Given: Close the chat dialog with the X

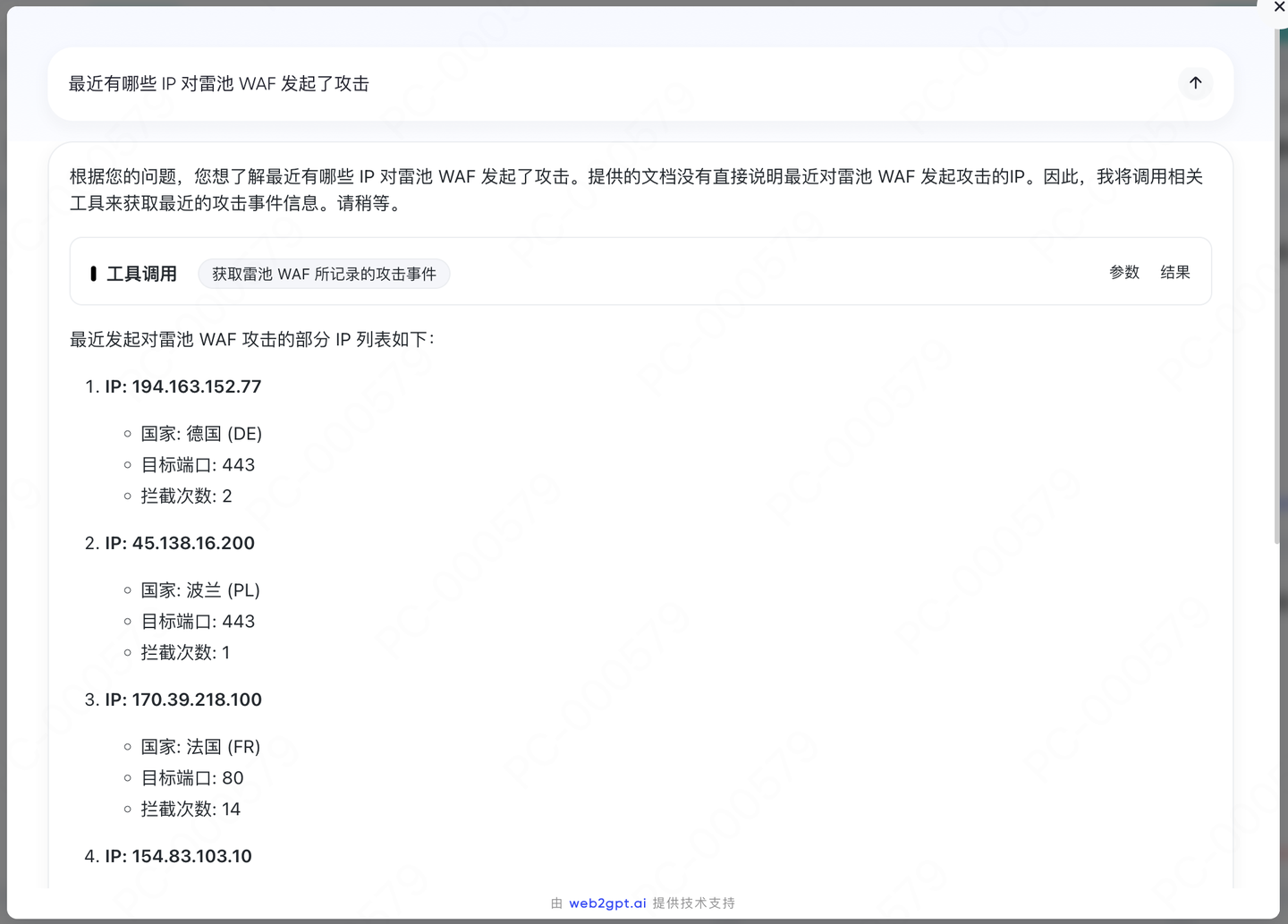Looking at the screenshot, I should coord(1279,7).
